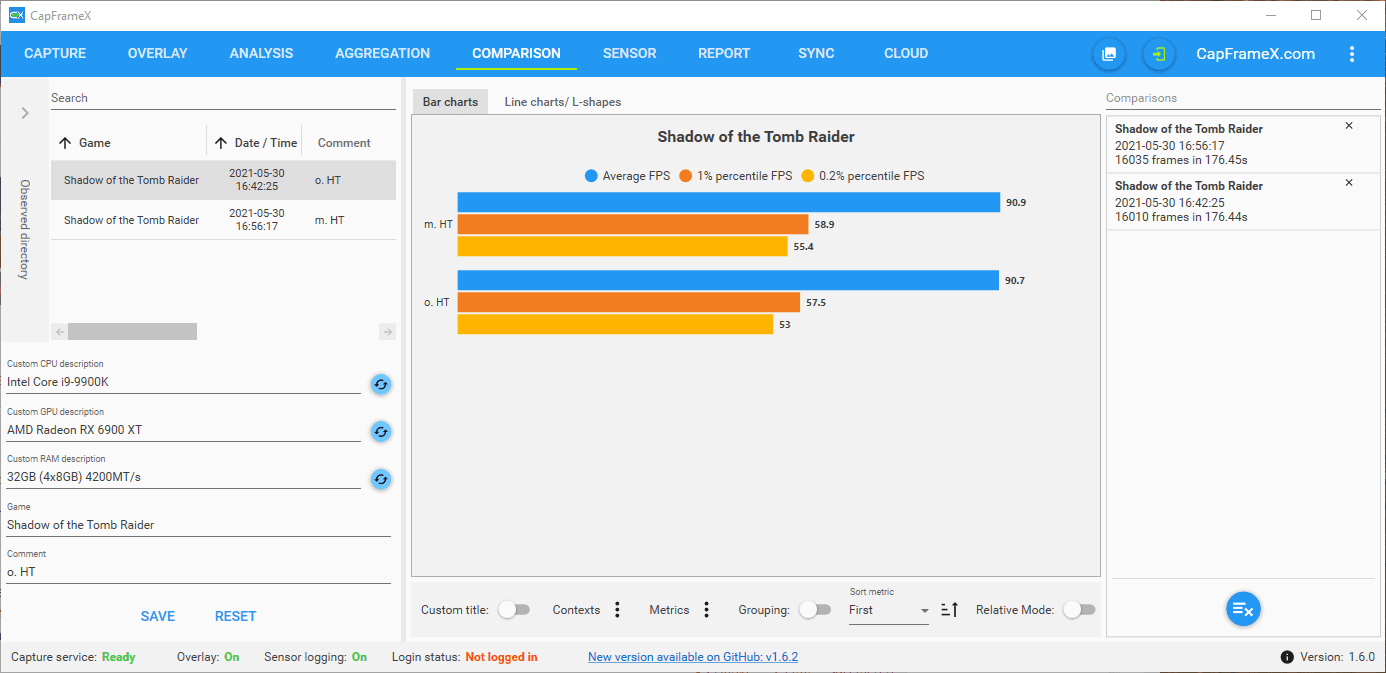Screen dimensions: 1386x673
Task: Open the OVERLAY tab
Action: pyautogui.click(x=158, y=54)
